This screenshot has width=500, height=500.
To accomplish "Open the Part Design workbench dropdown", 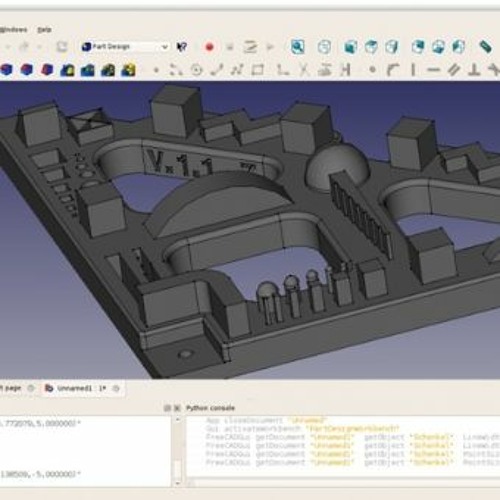I will pyautogui.click(x=125, y=47).
